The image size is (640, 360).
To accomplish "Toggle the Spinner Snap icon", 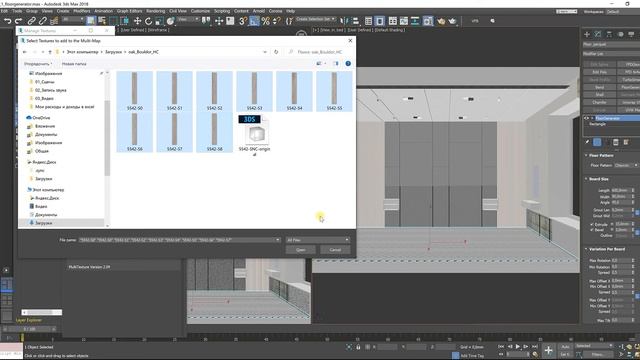I will coord(276,21).
